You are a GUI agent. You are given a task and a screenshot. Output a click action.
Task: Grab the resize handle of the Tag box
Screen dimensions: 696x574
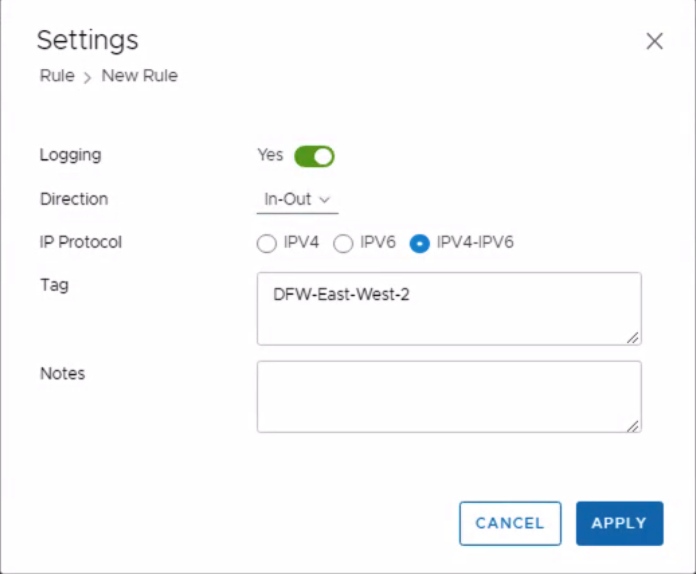(x=633, y=338)
